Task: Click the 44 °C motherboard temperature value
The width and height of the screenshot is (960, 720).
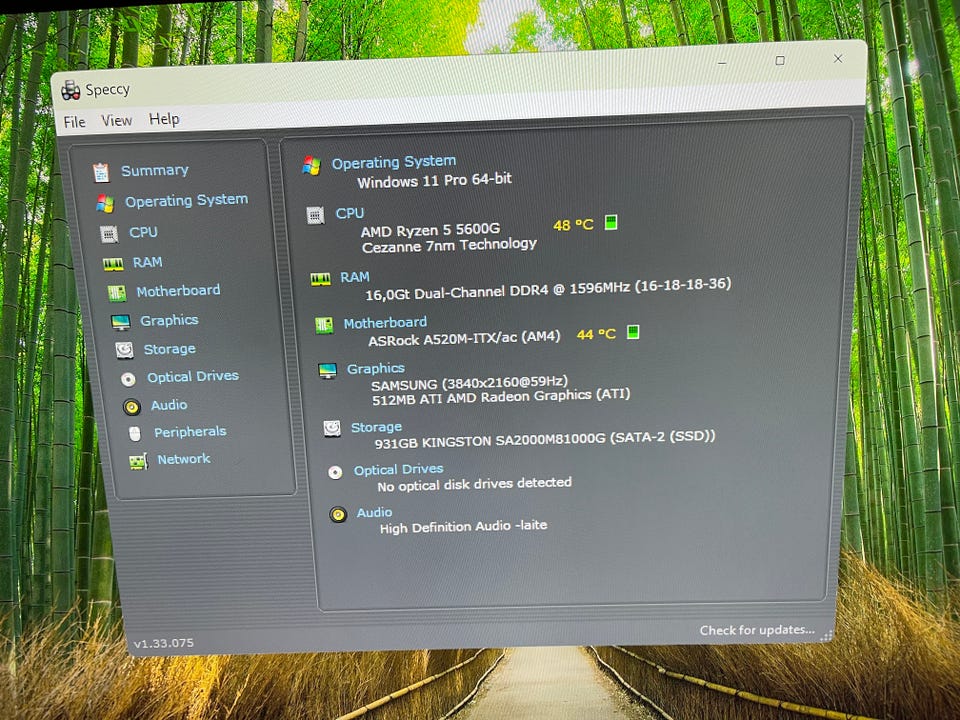Action: click(596, 334)
